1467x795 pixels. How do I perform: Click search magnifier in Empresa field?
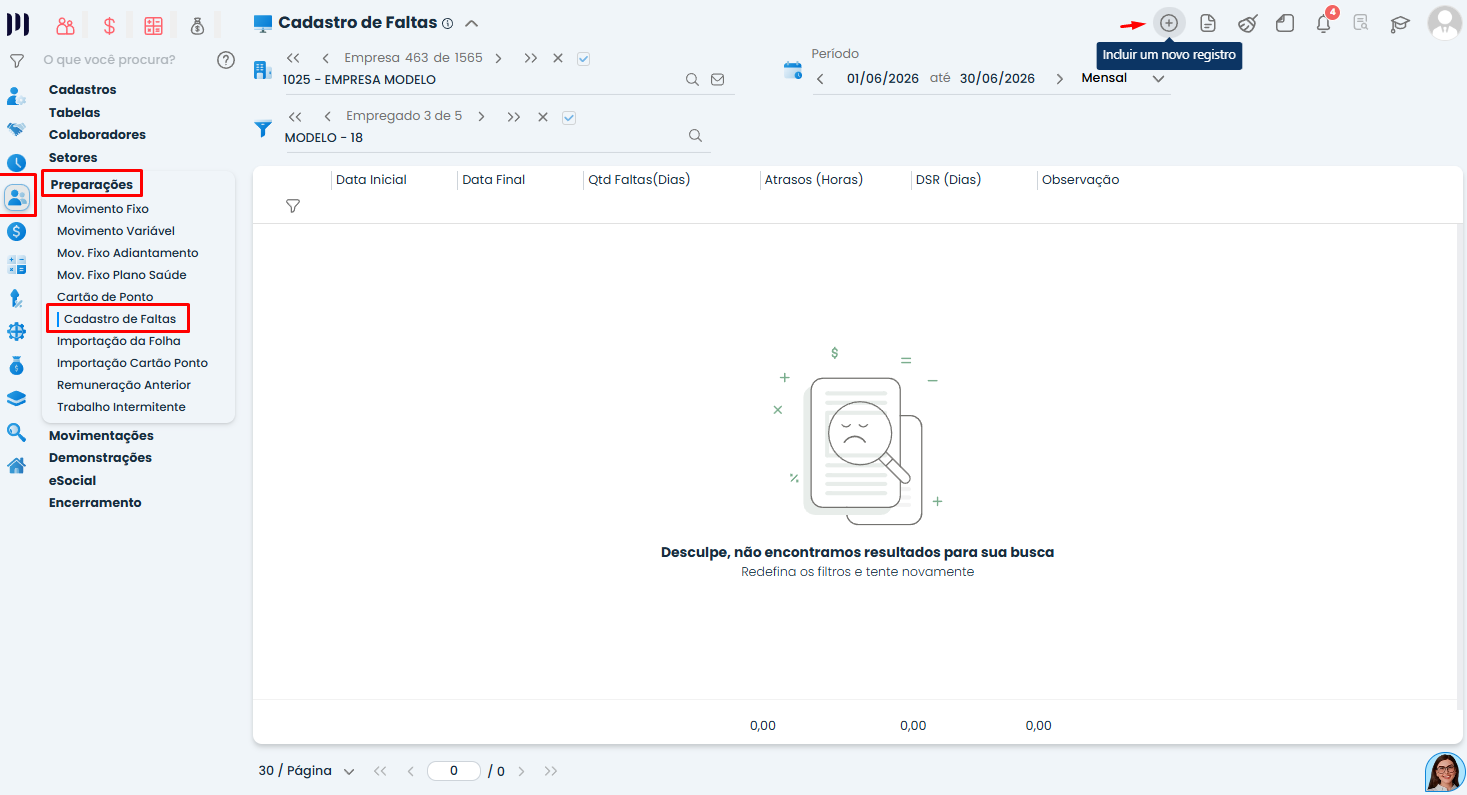[x=692, y=79]
